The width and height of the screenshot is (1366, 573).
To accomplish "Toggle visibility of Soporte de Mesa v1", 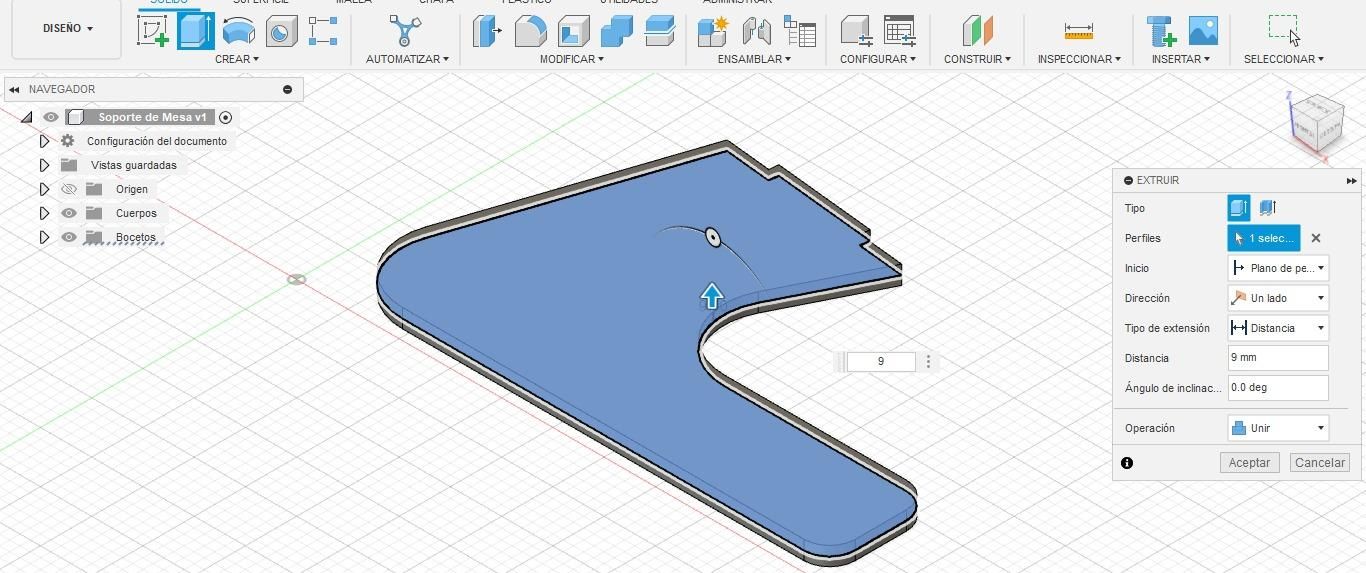I will click(51, 117).
